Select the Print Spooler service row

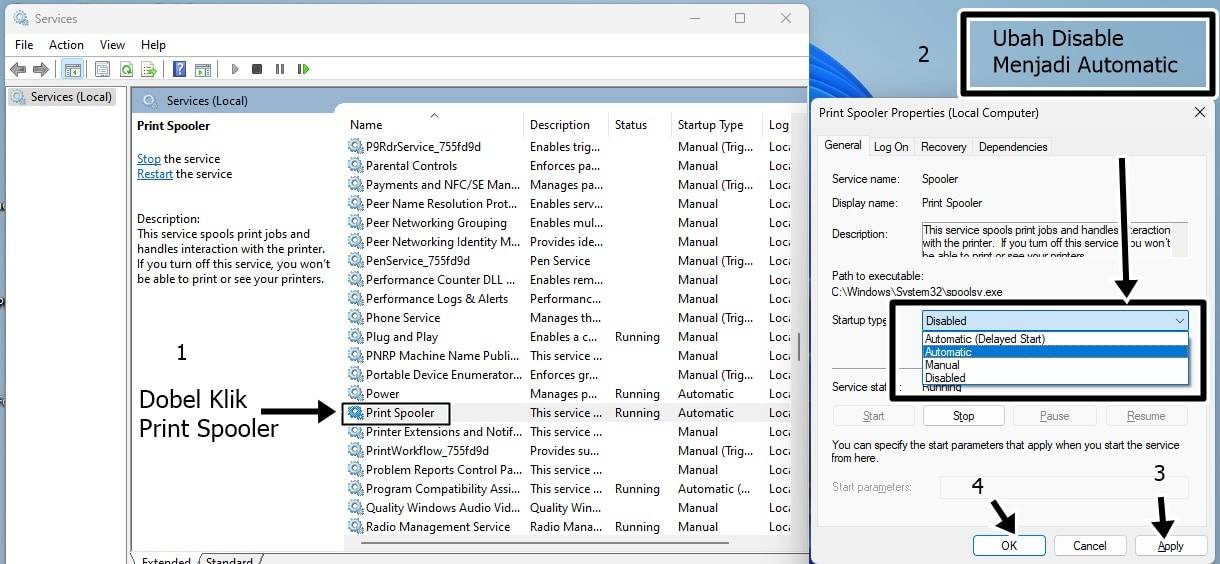(567, 413)
